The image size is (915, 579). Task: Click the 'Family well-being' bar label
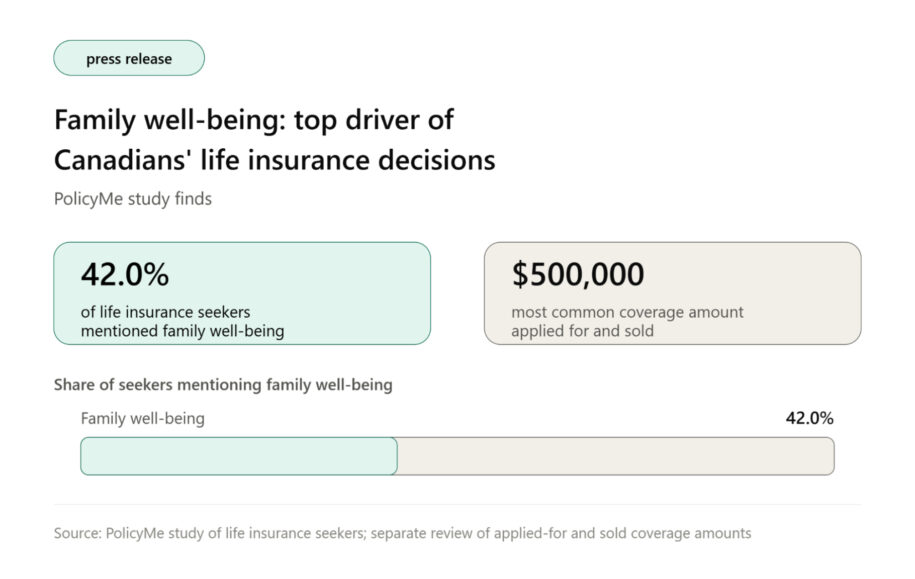[x=143, y=418]
